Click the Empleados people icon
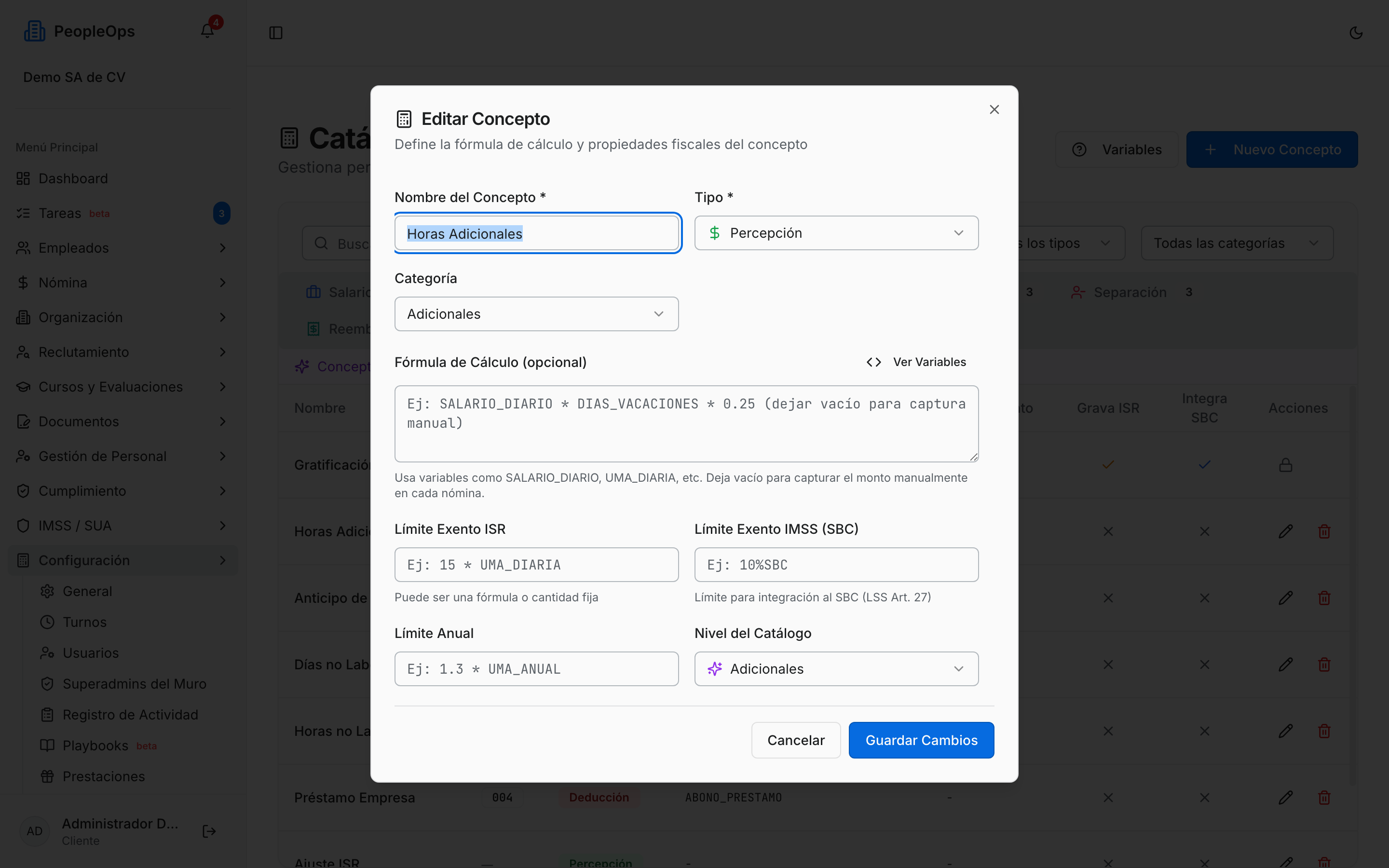Screen dimensions: 1389x868 pos(23,248)
